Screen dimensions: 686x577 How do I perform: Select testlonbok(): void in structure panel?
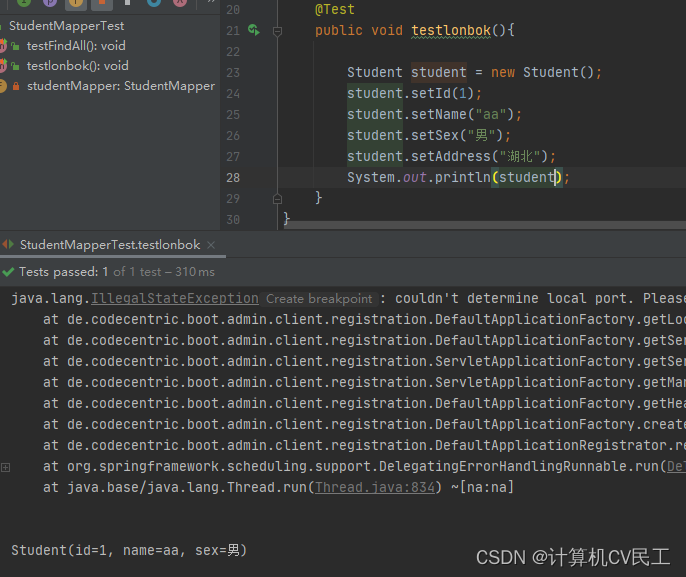pos(77,66)
